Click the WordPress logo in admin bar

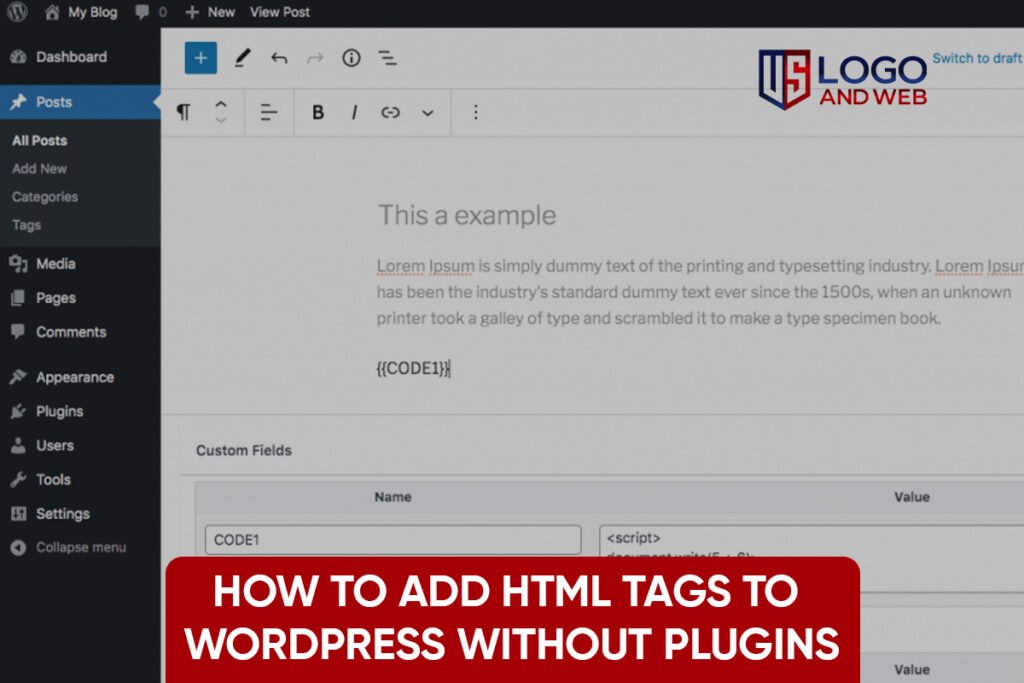click(17, 12)
